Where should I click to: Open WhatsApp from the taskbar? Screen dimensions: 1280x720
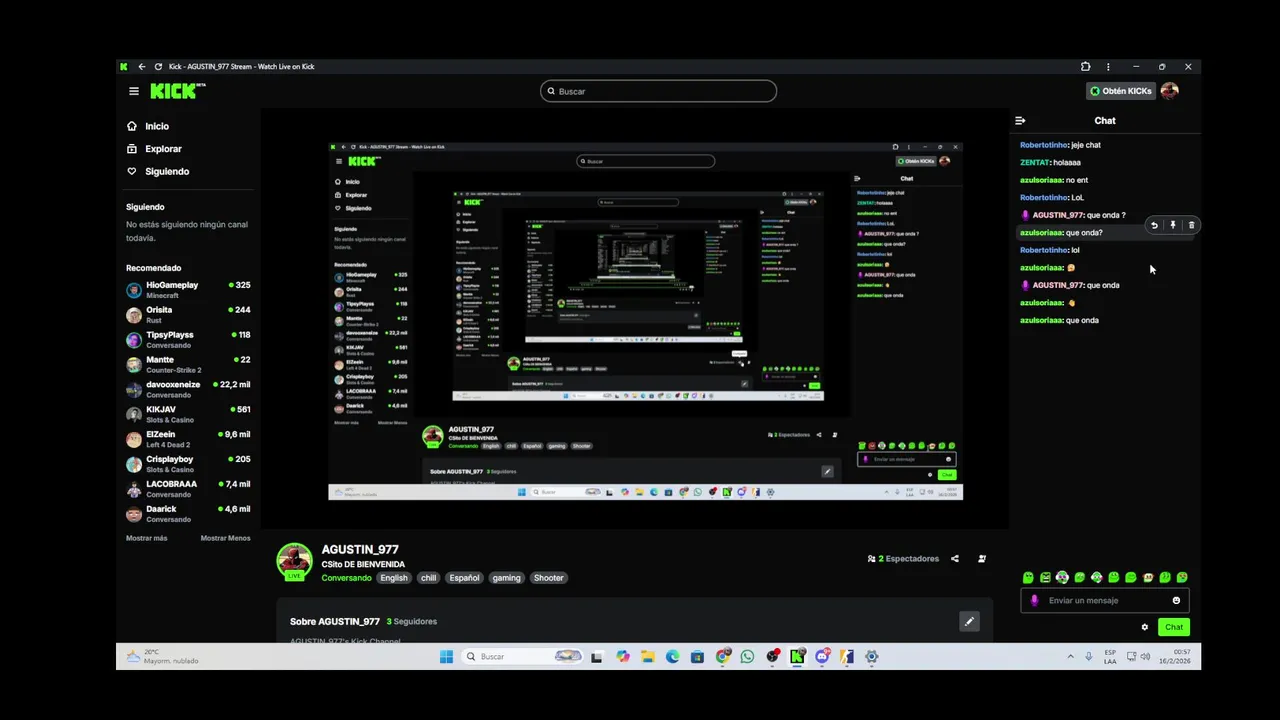(x=747, y=657)
